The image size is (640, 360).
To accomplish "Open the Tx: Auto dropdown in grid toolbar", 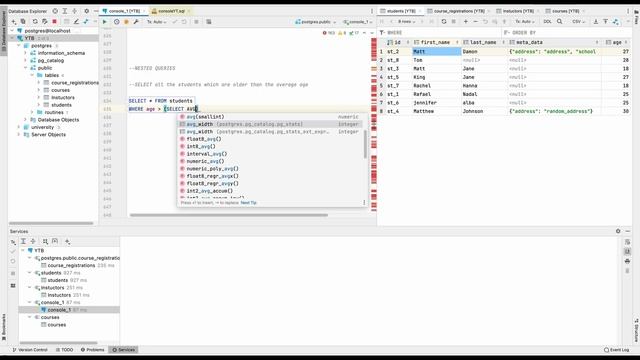I will click(525, 22).
